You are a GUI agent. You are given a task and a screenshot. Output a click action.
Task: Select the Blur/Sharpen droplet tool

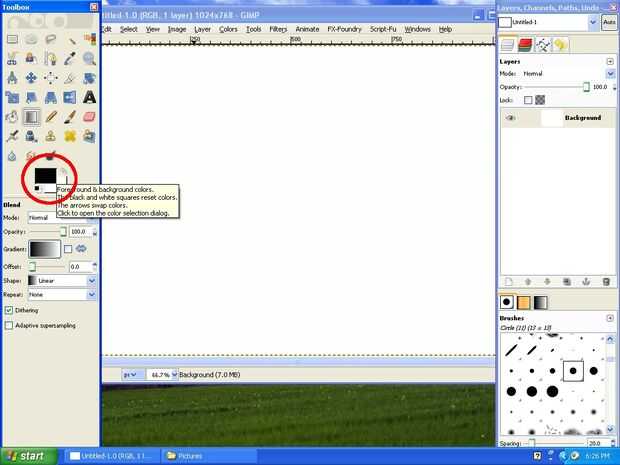[x=12, y=156]
